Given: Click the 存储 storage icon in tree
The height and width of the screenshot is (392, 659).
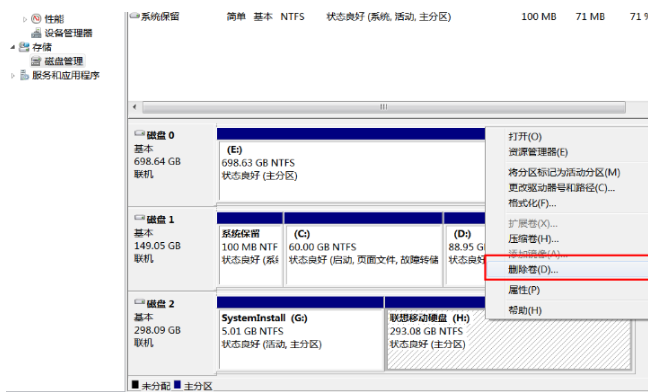Looking at the screenshot, I should click(x=24, y=47).
